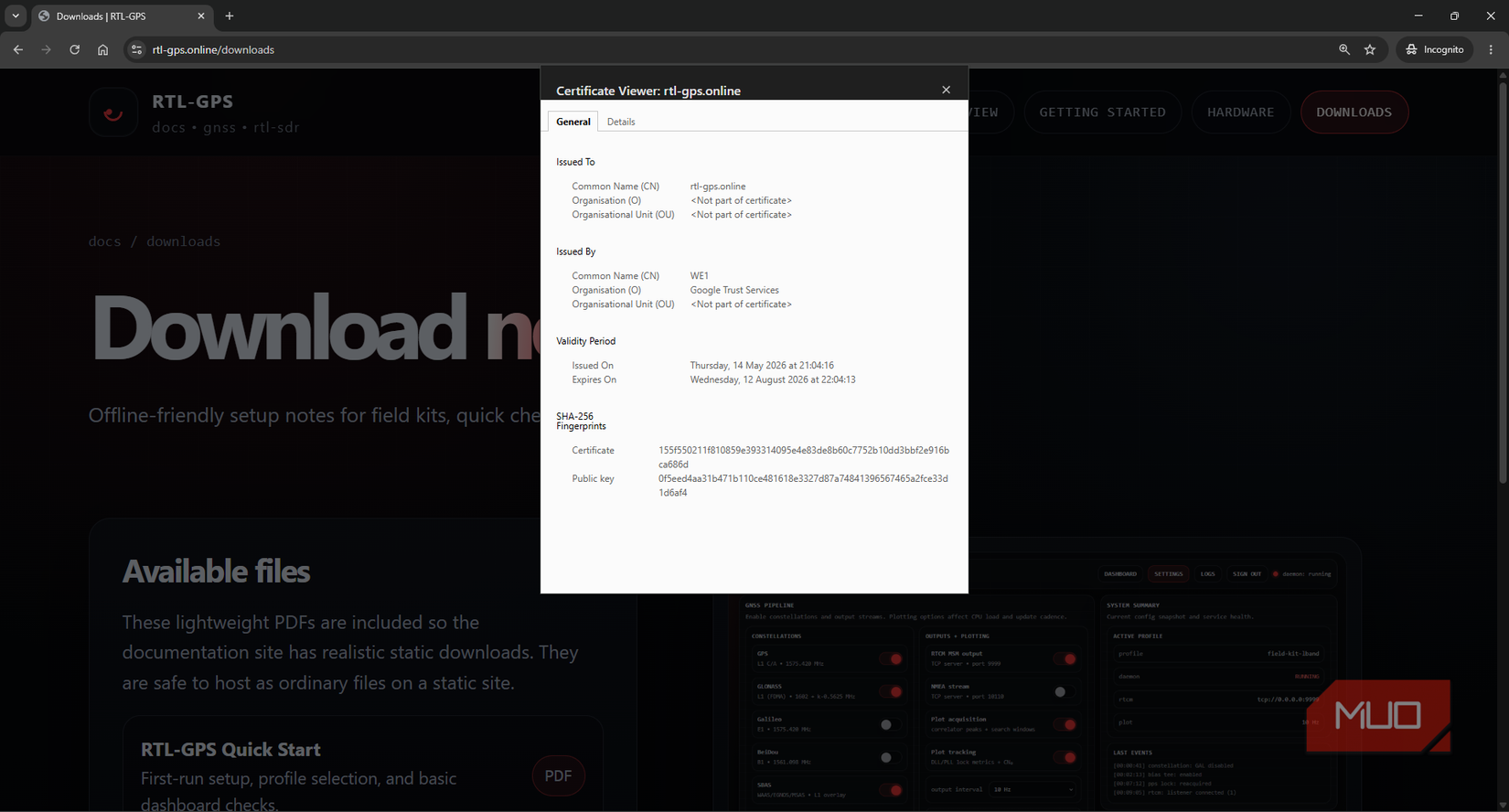Click the certificate SHA-256 fingerprint value
The height and width of the screenshot is (812, 1509).
[x=804, y=457]
